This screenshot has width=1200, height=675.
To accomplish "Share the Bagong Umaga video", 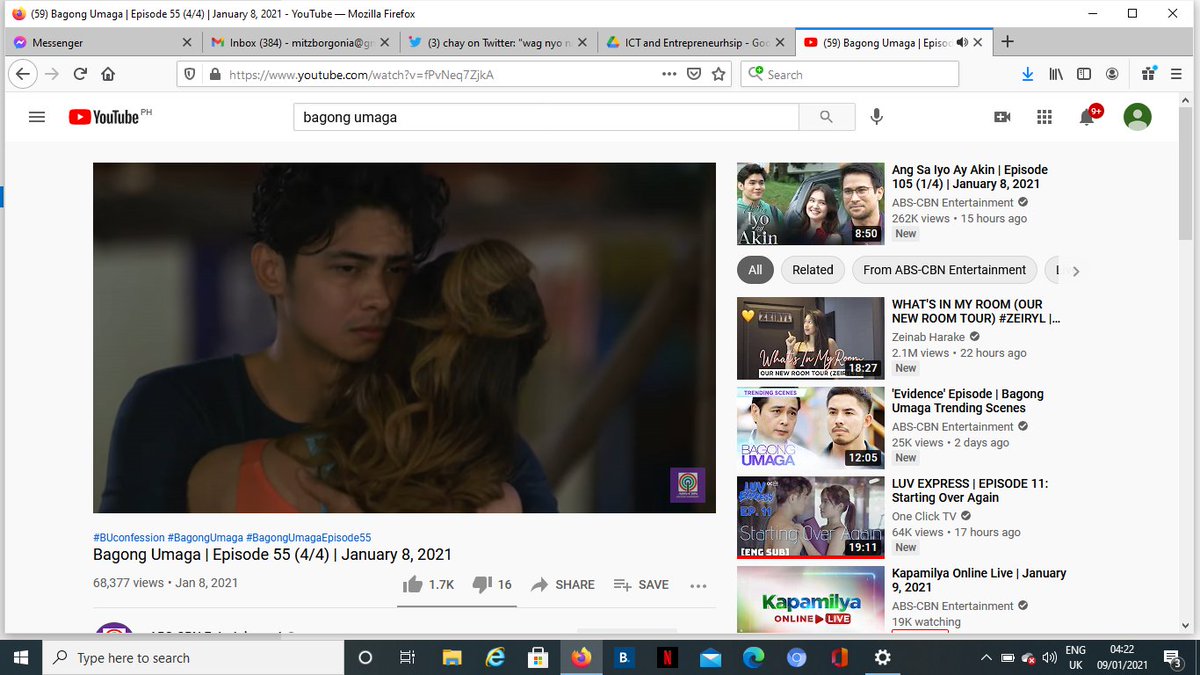I will [563, 584].
